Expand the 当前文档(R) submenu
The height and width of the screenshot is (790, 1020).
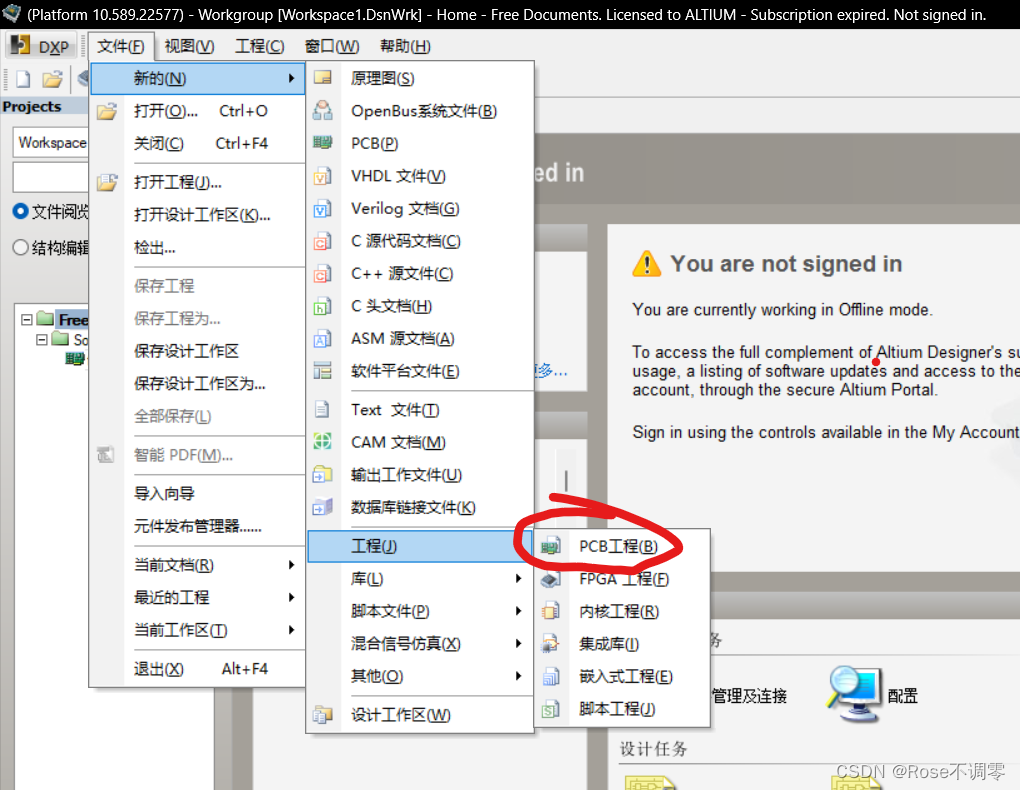[x=291, y=565]
